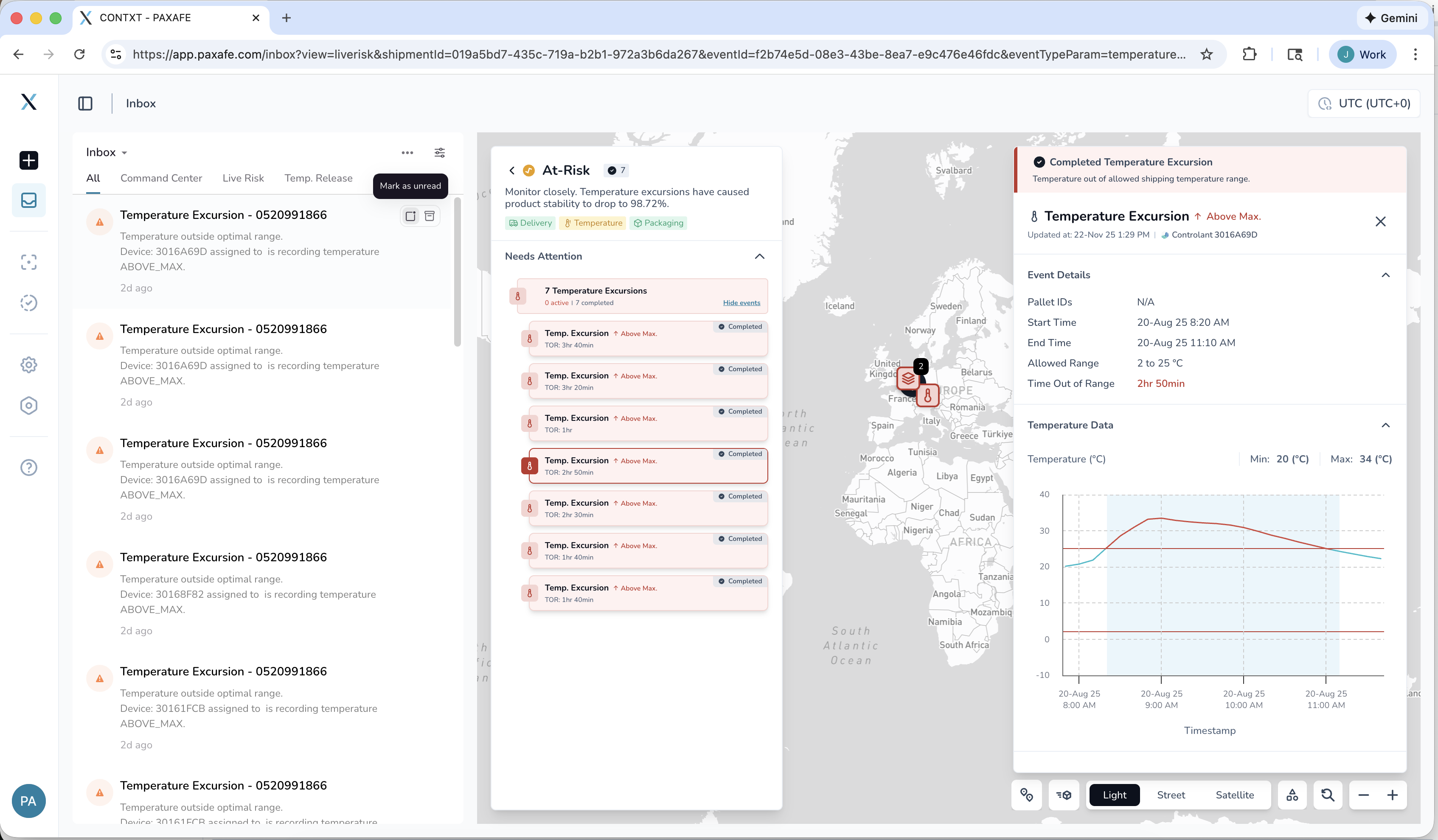Select the Satellite map style
This screenshot has height=840, width=1438.
click(1234, 795)
